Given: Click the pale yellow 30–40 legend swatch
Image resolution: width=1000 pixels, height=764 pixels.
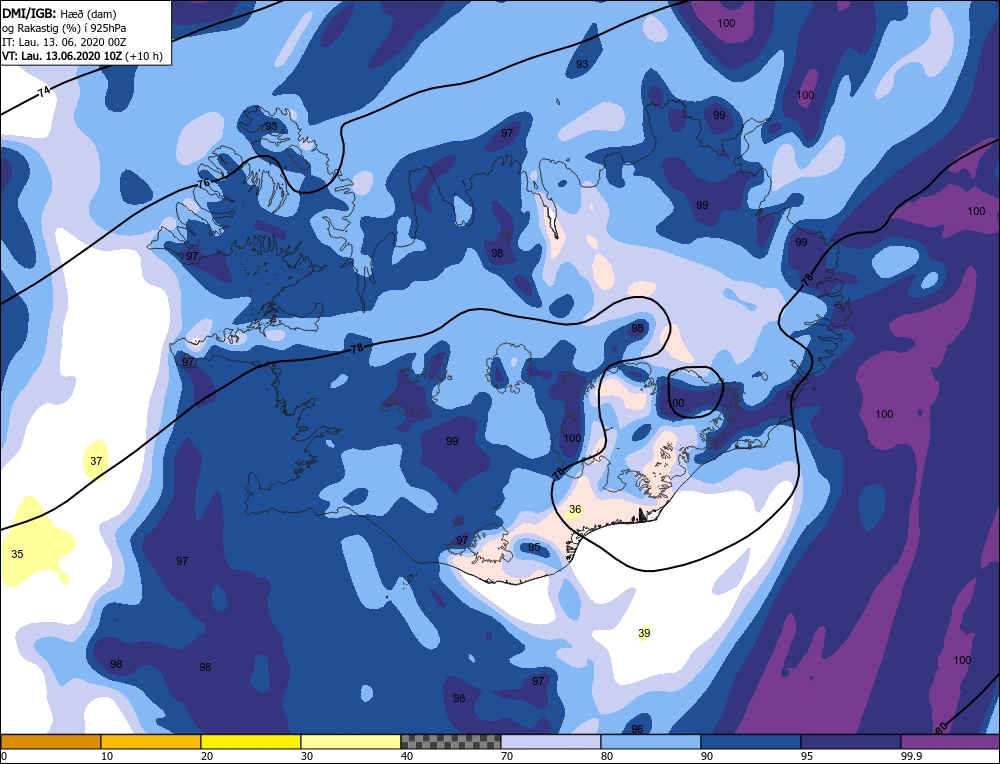Looking at the screenshot, I should pos(351,742).
